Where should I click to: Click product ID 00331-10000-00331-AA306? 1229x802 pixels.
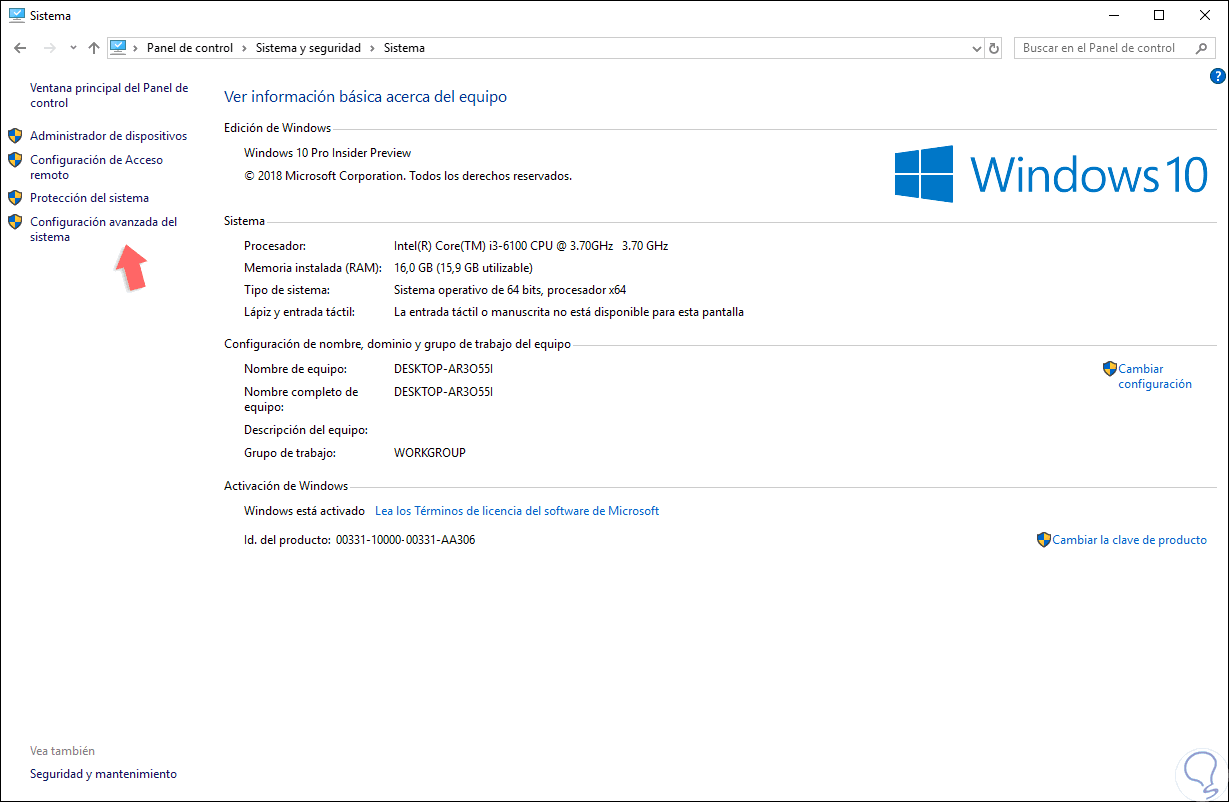[405, 540]
